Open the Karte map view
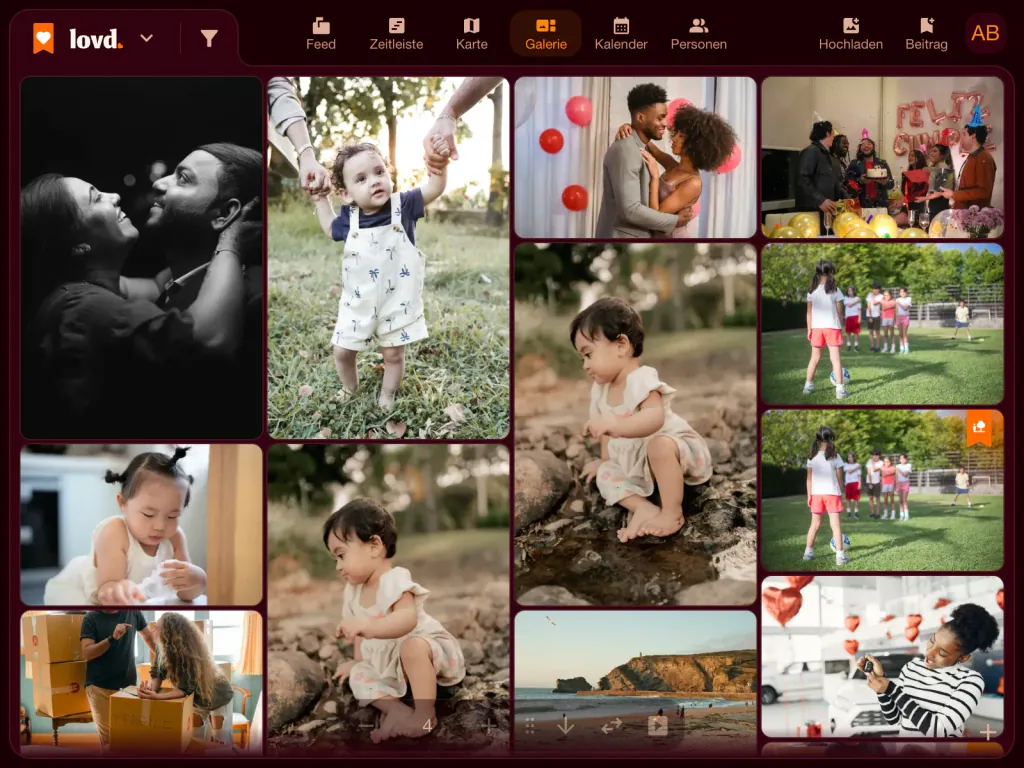This screenshot has height=768, width=1024. (472, 35)
